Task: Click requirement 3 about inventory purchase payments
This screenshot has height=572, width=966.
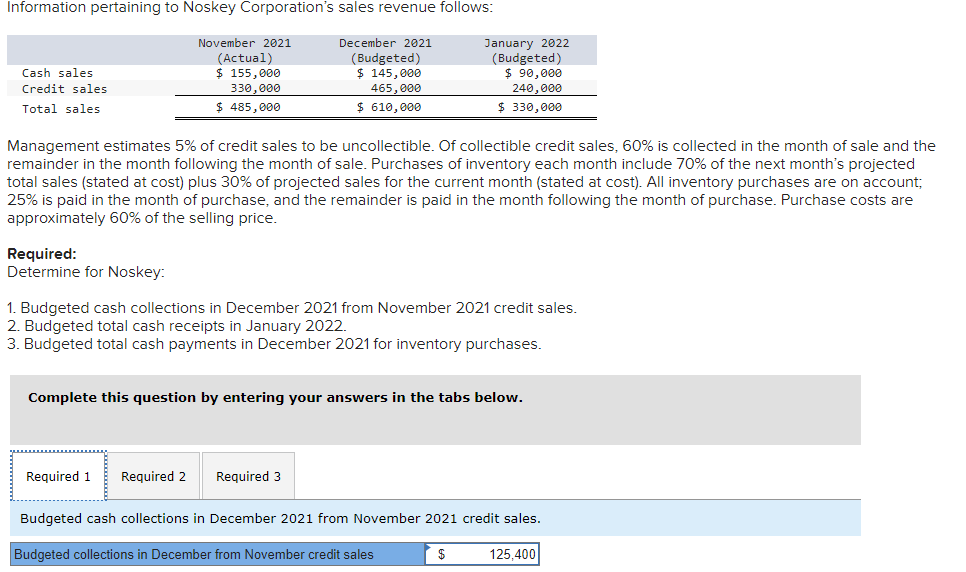Action: [274, 343]
